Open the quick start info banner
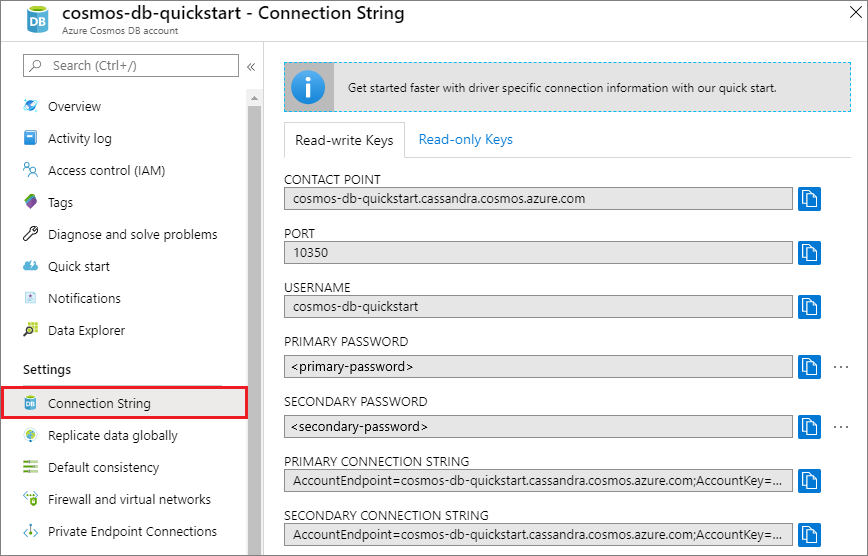Viewport: 868px width, 556px height. click(567, 87)
